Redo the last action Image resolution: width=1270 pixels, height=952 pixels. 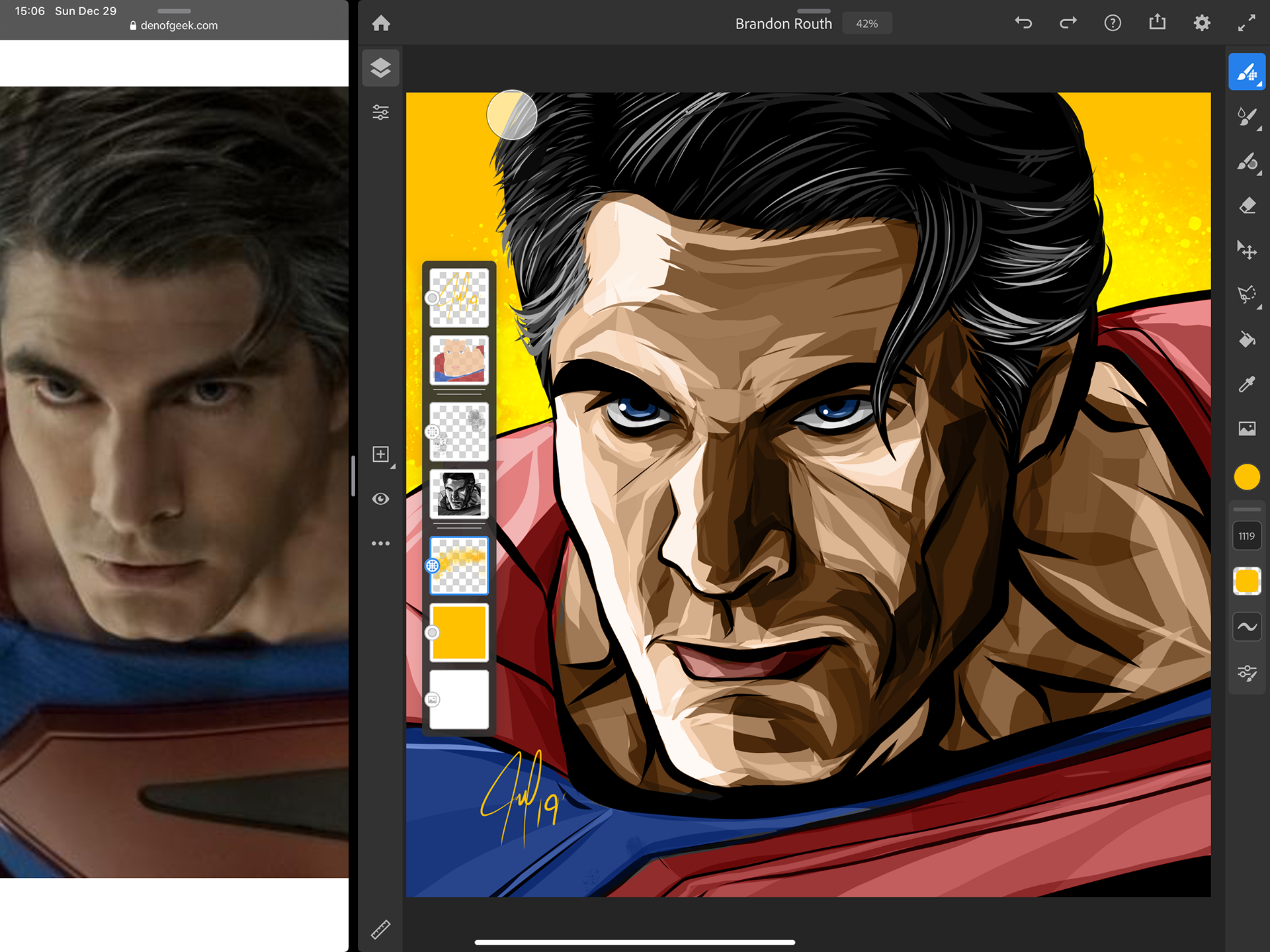[x=1068, y=23]
